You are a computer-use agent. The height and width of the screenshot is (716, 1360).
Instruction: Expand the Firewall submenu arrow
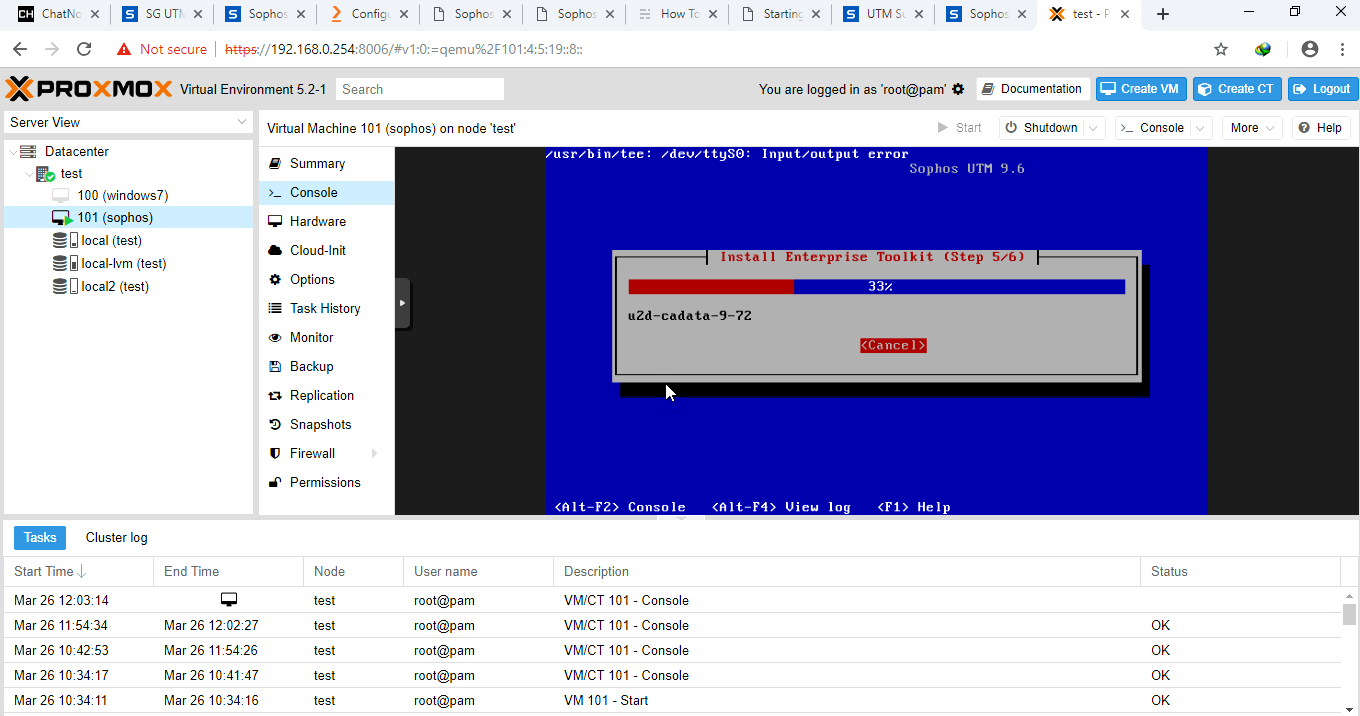tap(375, 453)
